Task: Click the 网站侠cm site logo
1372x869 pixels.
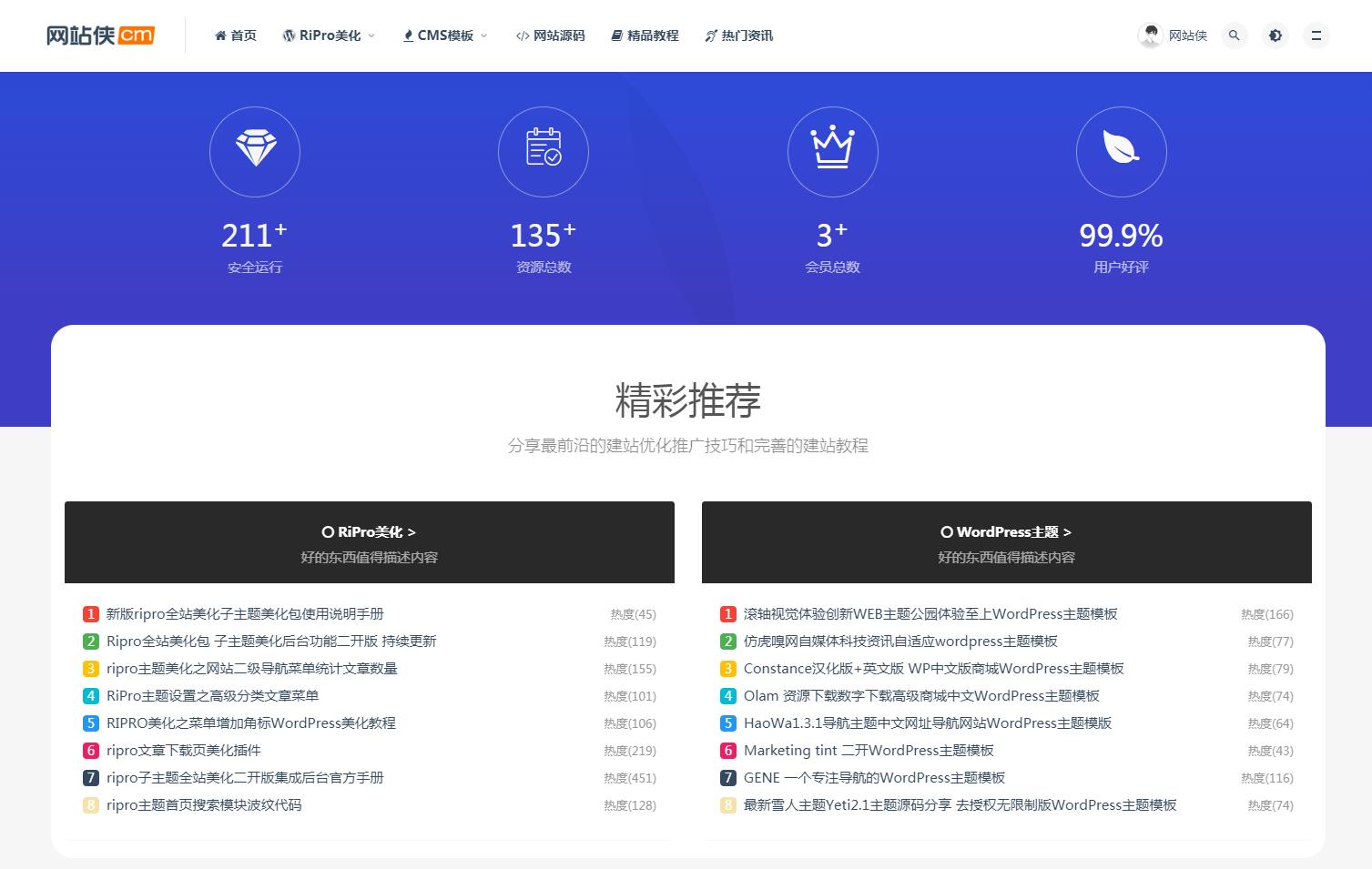Action: (x=100, y=35)
